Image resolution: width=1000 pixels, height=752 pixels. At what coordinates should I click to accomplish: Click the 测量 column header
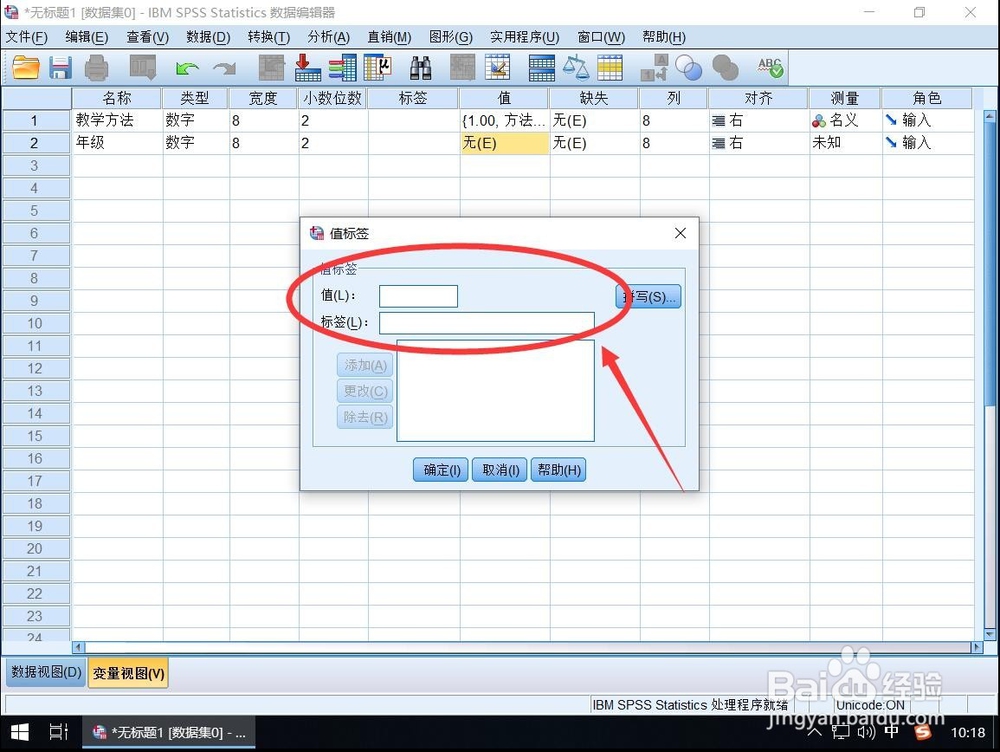pyautogui.click(x=845, y=98)
